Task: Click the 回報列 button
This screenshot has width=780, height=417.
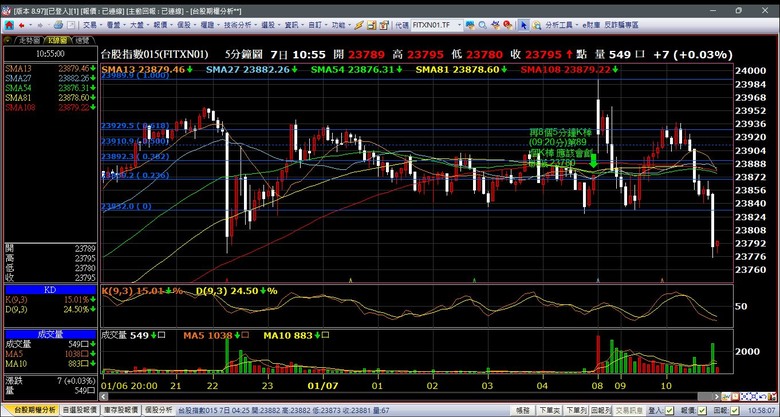Action: (x=601, y=411)
